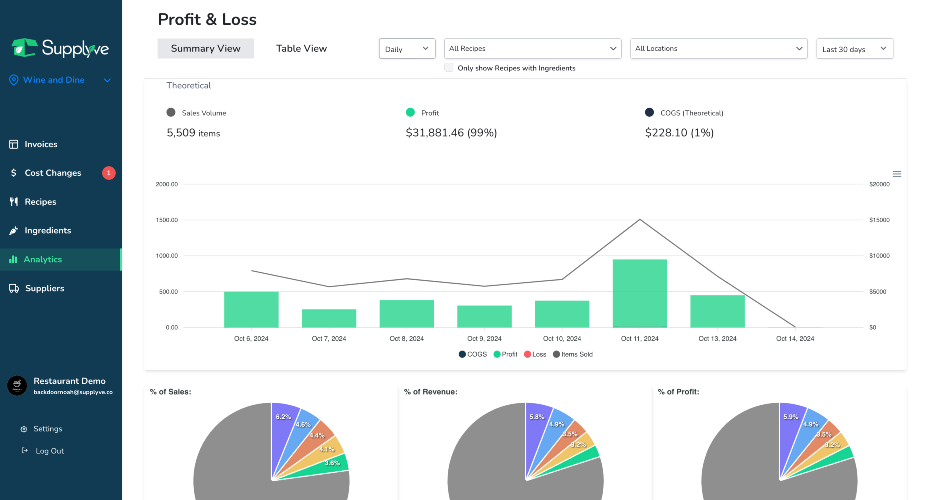Click the 'Profit & Loss' page title
Viewport: 925px width, 500px height.
[x=207, y=19]
